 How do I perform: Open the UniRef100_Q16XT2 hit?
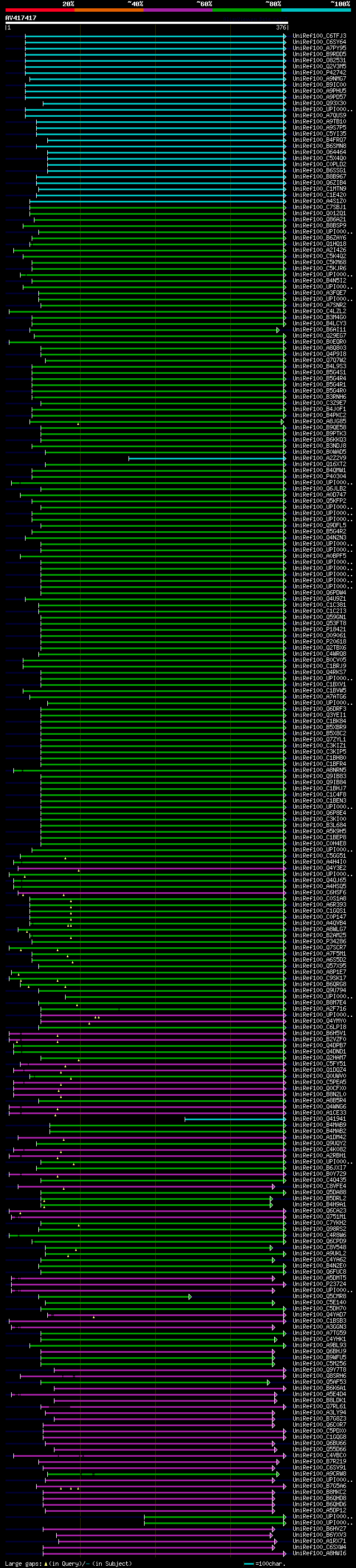(x=319, y=464)
